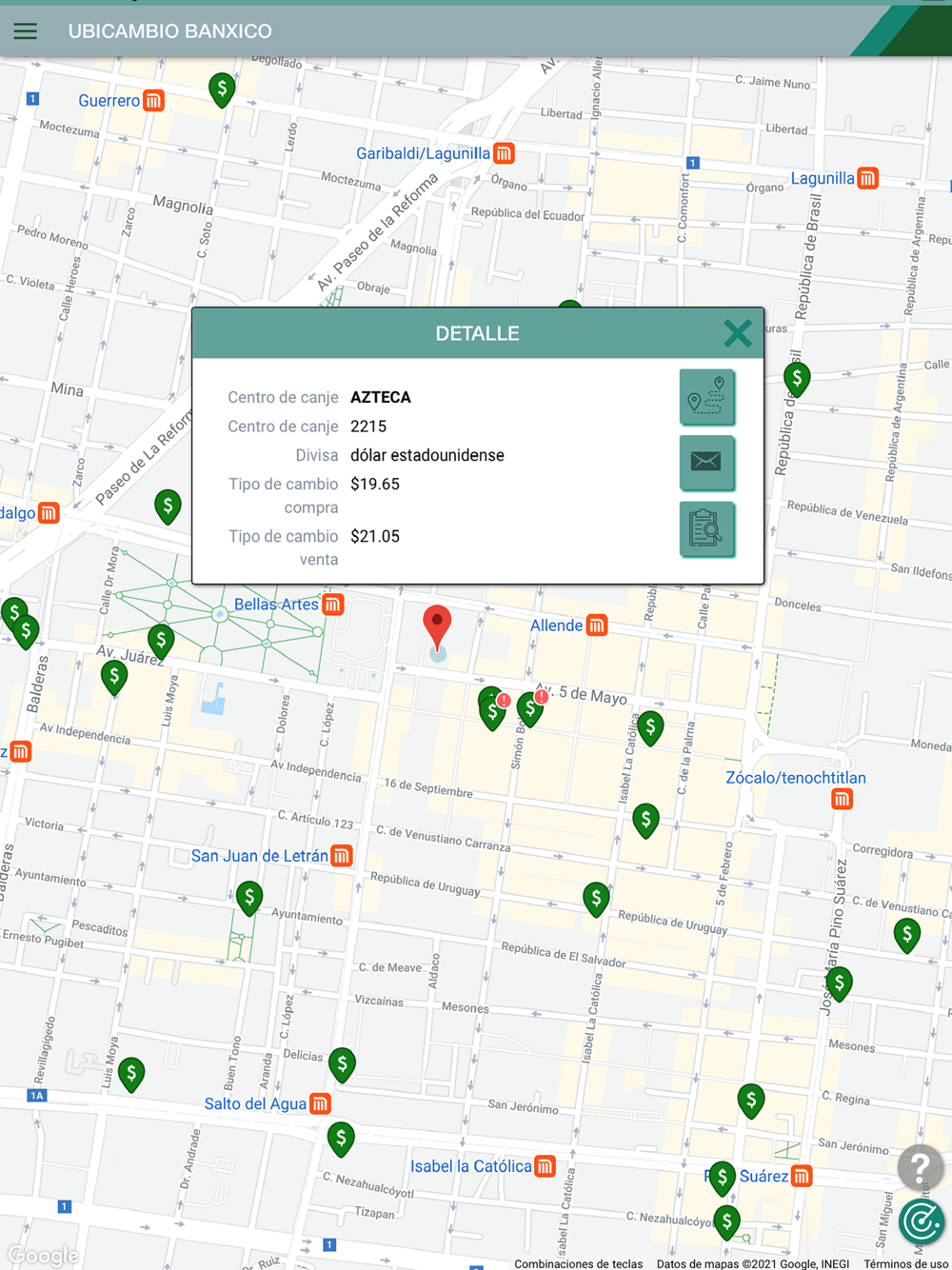The height and width of the screenshot is (1270, 952).
Task: Tap the radar locate button
Action: click(x=922, y=1220)
